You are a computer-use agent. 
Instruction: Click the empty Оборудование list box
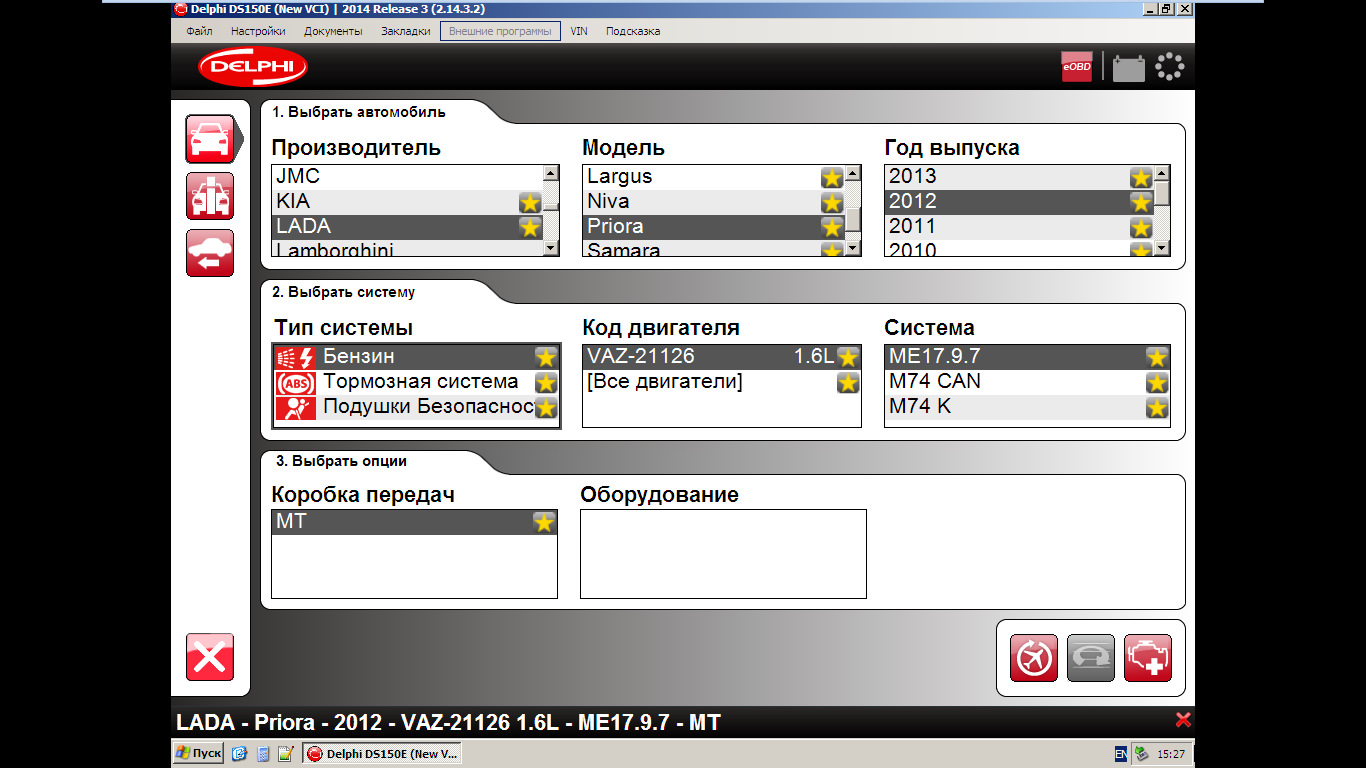point(723,554)
